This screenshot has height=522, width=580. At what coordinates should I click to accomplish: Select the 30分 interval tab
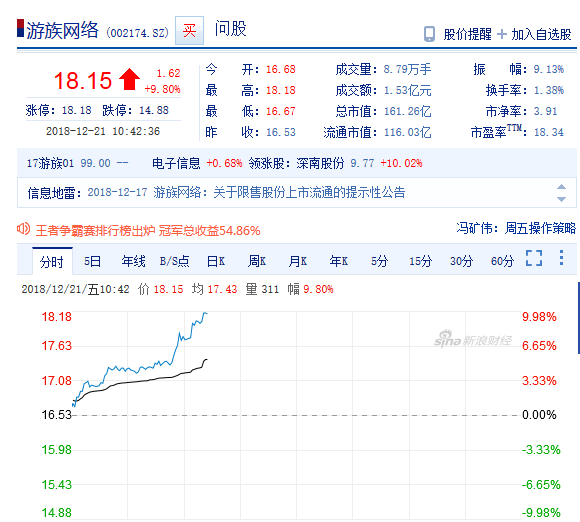pyautogui.click(x=462, y=262)
